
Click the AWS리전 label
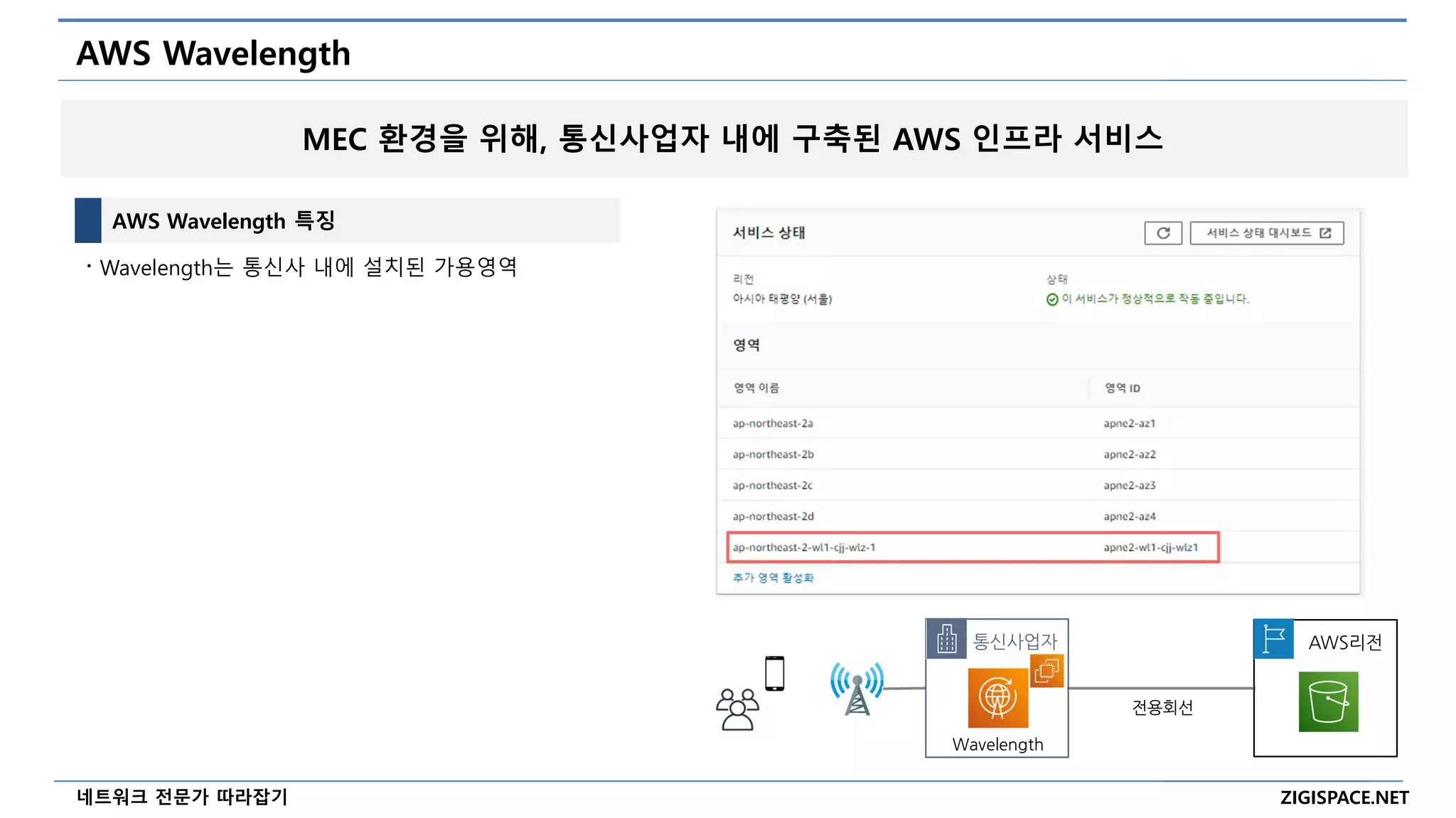pos(1345,642)
